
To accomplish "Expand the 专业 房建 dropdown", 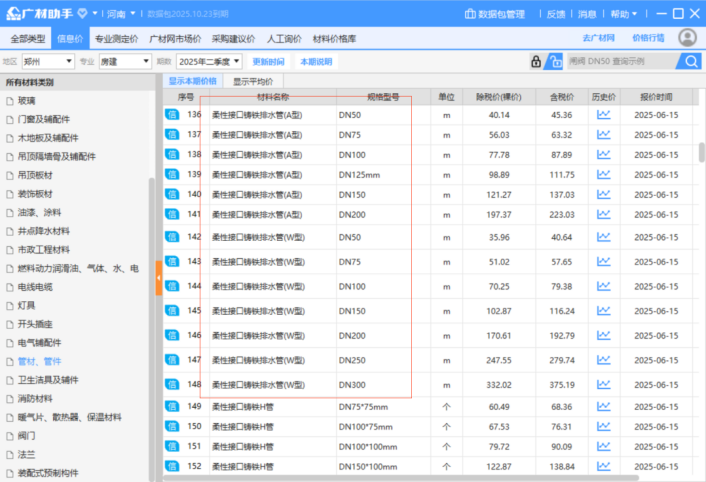I will click(125, 62).
